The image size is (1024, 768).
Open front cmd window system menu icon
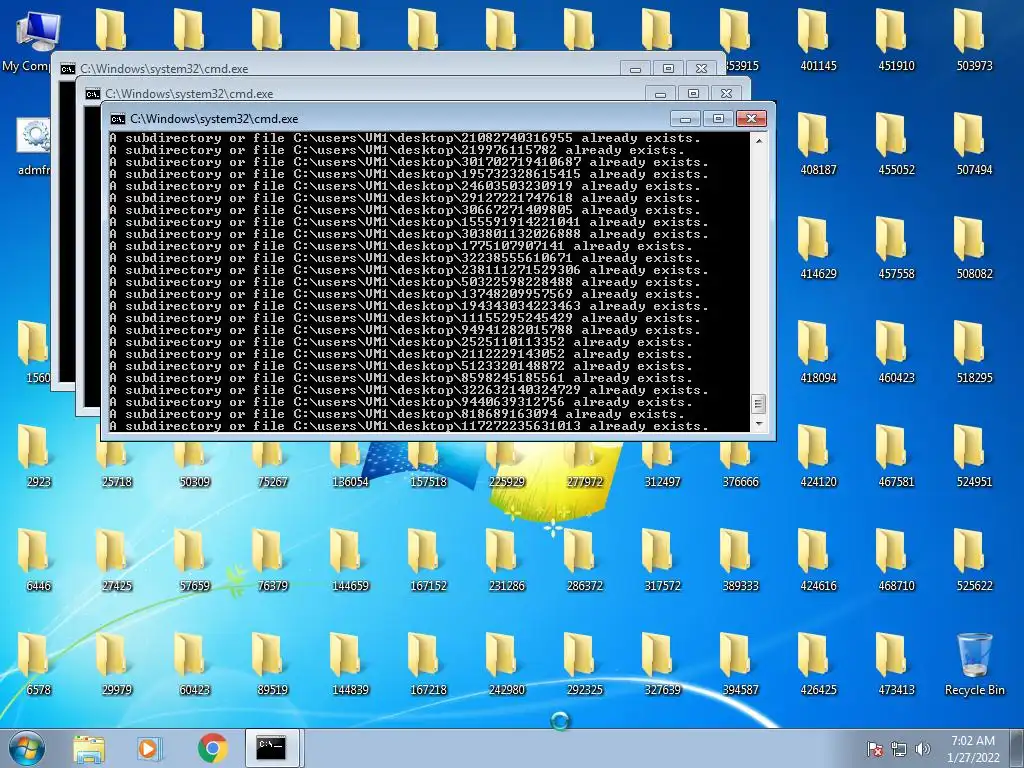click(118, 119)
